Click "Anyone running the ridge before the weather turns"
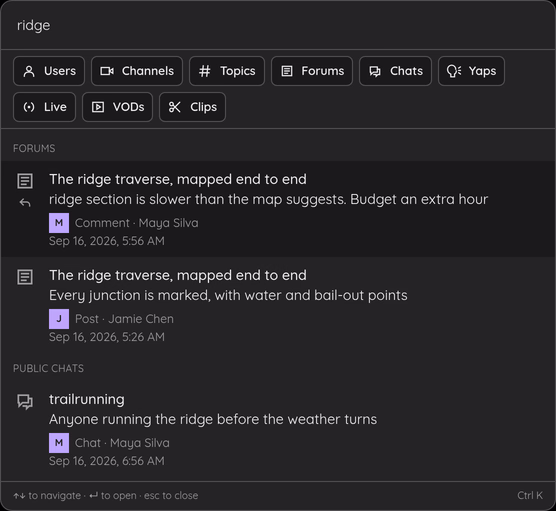 (213, 420)
